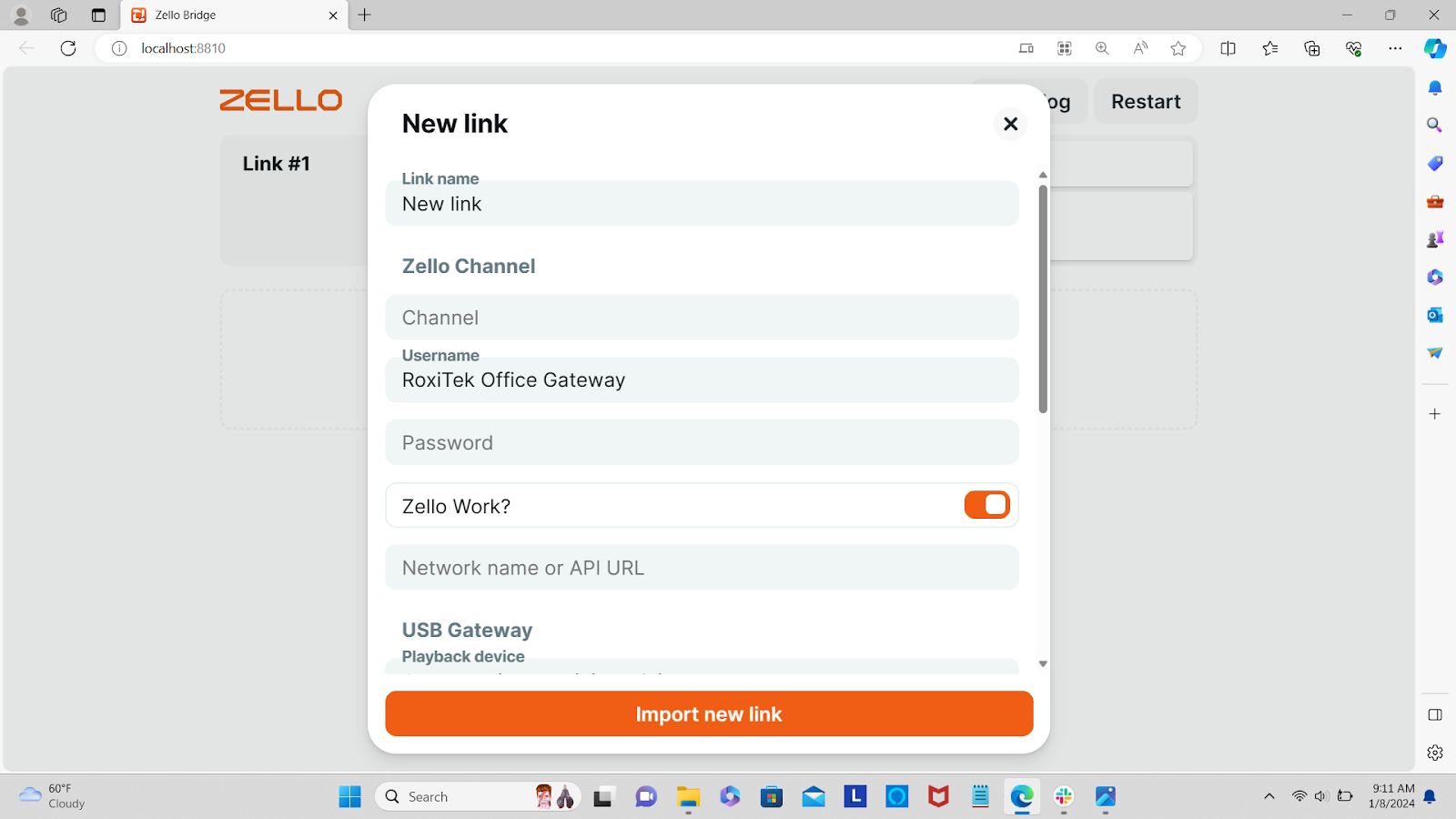
Task: Click the Read aloud icon
Action: 1140,48
